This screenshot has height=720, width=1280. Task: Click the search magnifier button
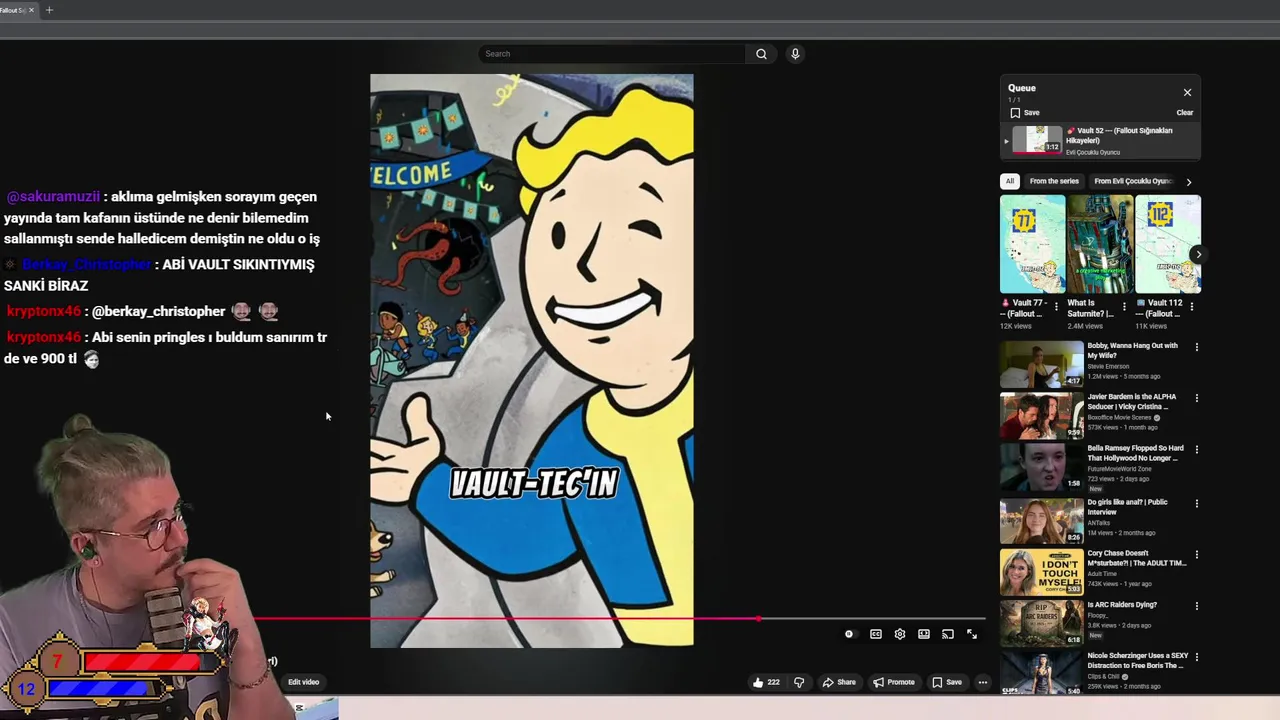[761, 54]
